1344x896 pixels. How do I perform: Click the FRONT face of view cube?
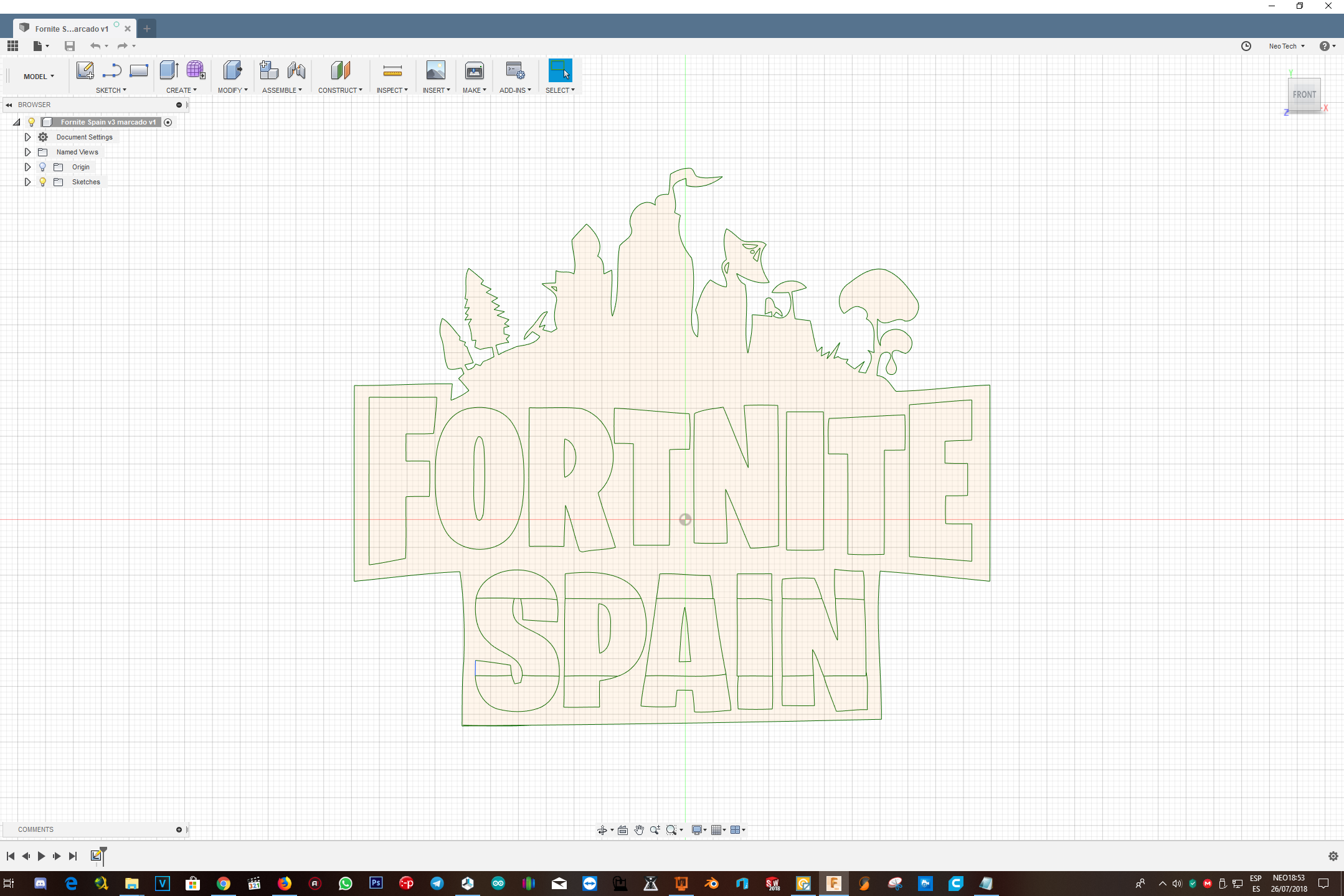[1304, 95]
